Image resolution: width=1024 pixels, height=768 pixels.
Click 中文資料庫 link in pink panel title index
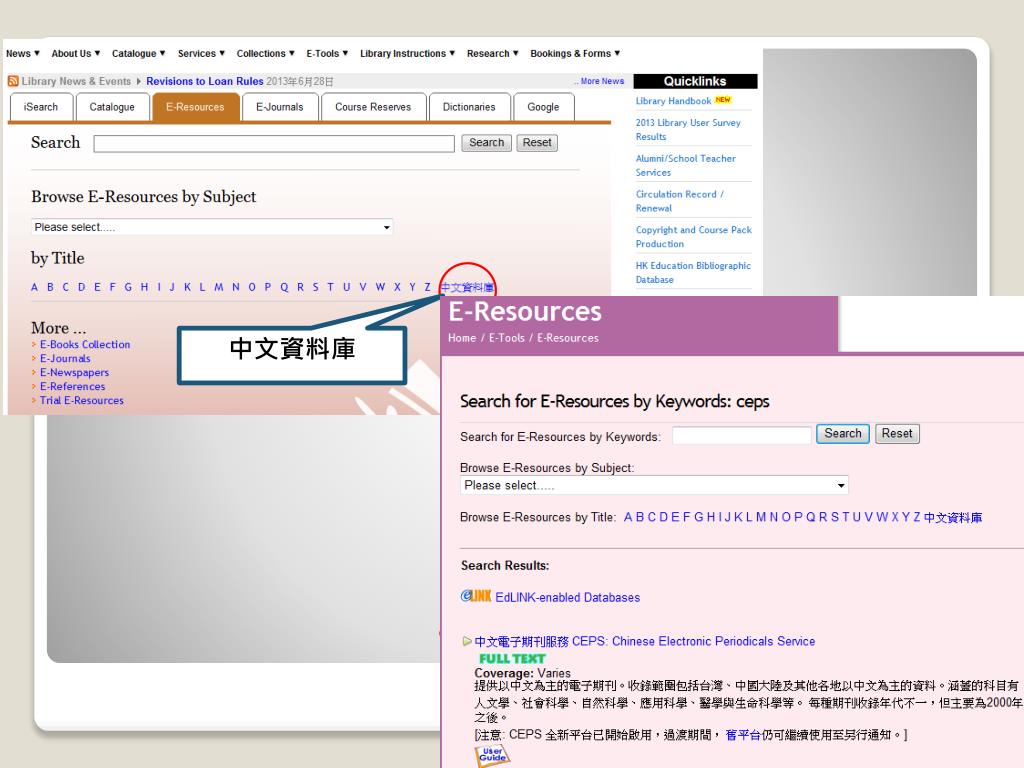pyautogui.click(x=953, y=518)
